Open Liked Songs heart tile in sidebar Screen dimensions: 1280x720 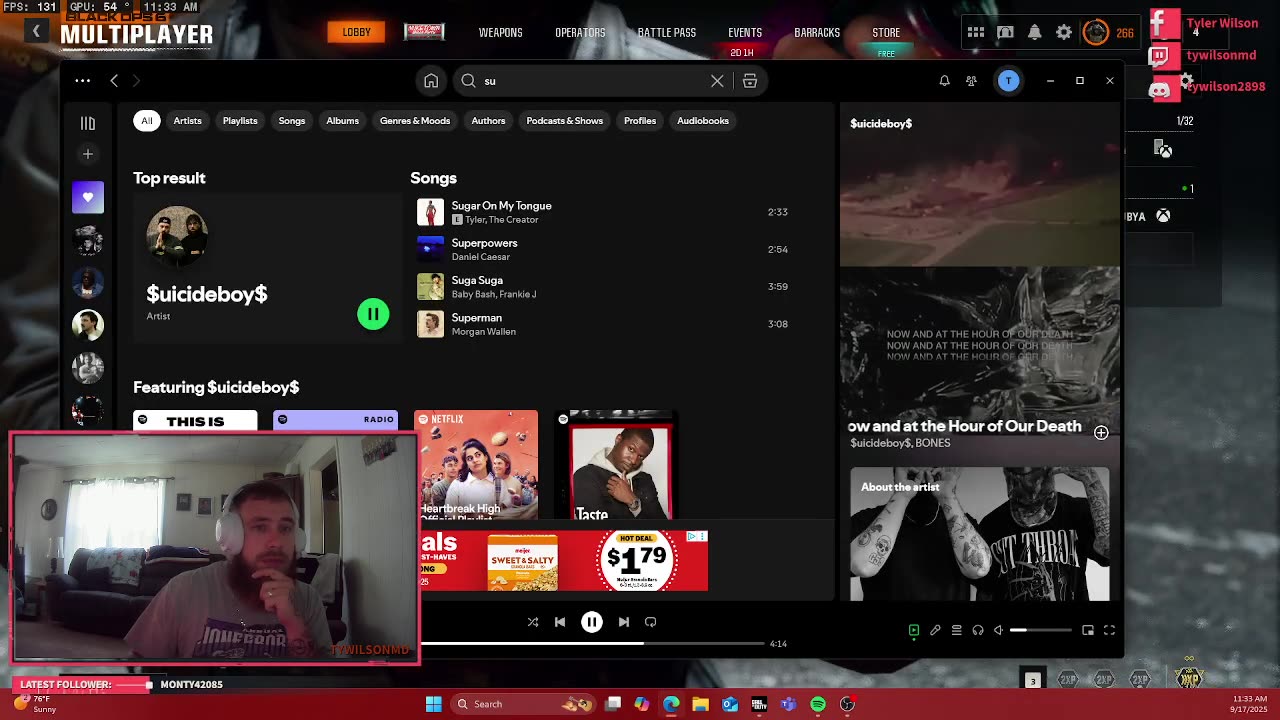(x=88, y=197)
